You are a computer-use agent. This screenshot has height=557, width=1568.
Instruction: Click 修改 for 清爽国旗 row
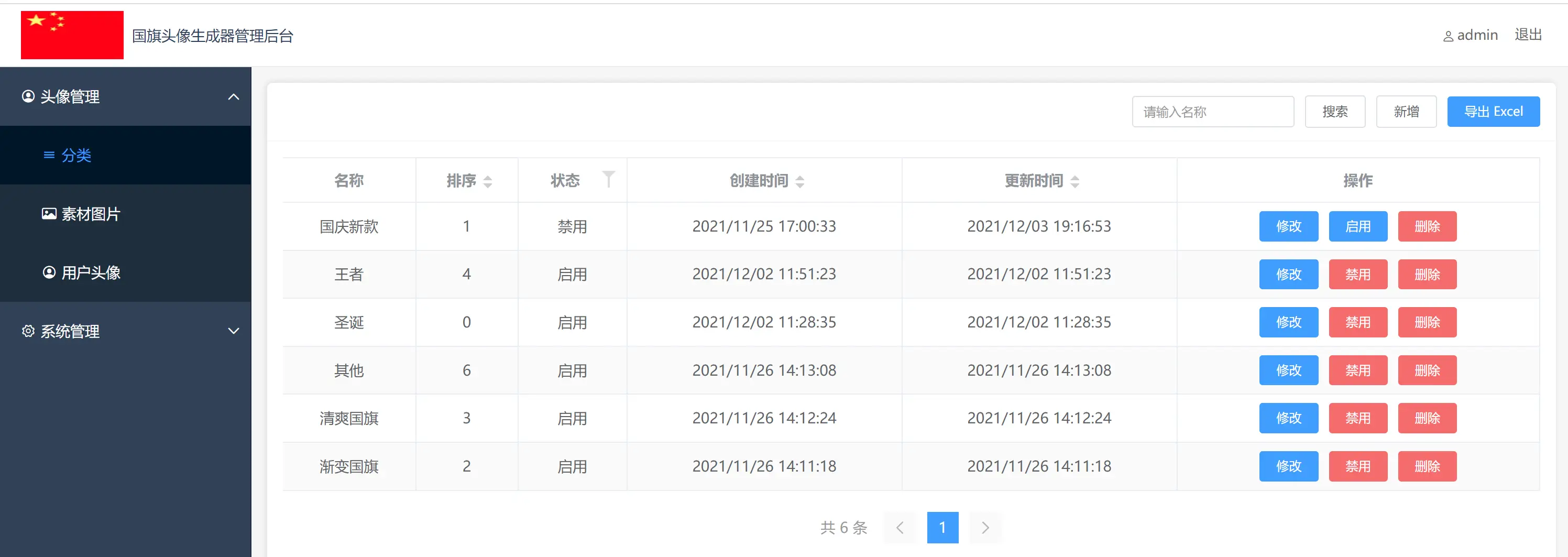[x=1289, y=418]
